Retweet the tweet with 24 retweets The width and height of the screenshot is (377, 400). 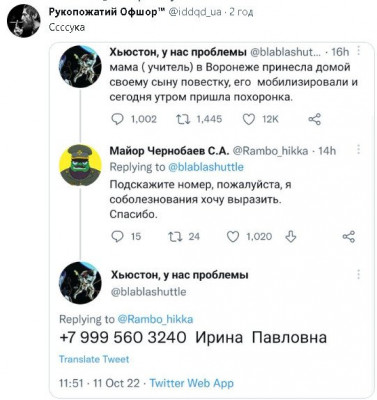click(175, 237)
